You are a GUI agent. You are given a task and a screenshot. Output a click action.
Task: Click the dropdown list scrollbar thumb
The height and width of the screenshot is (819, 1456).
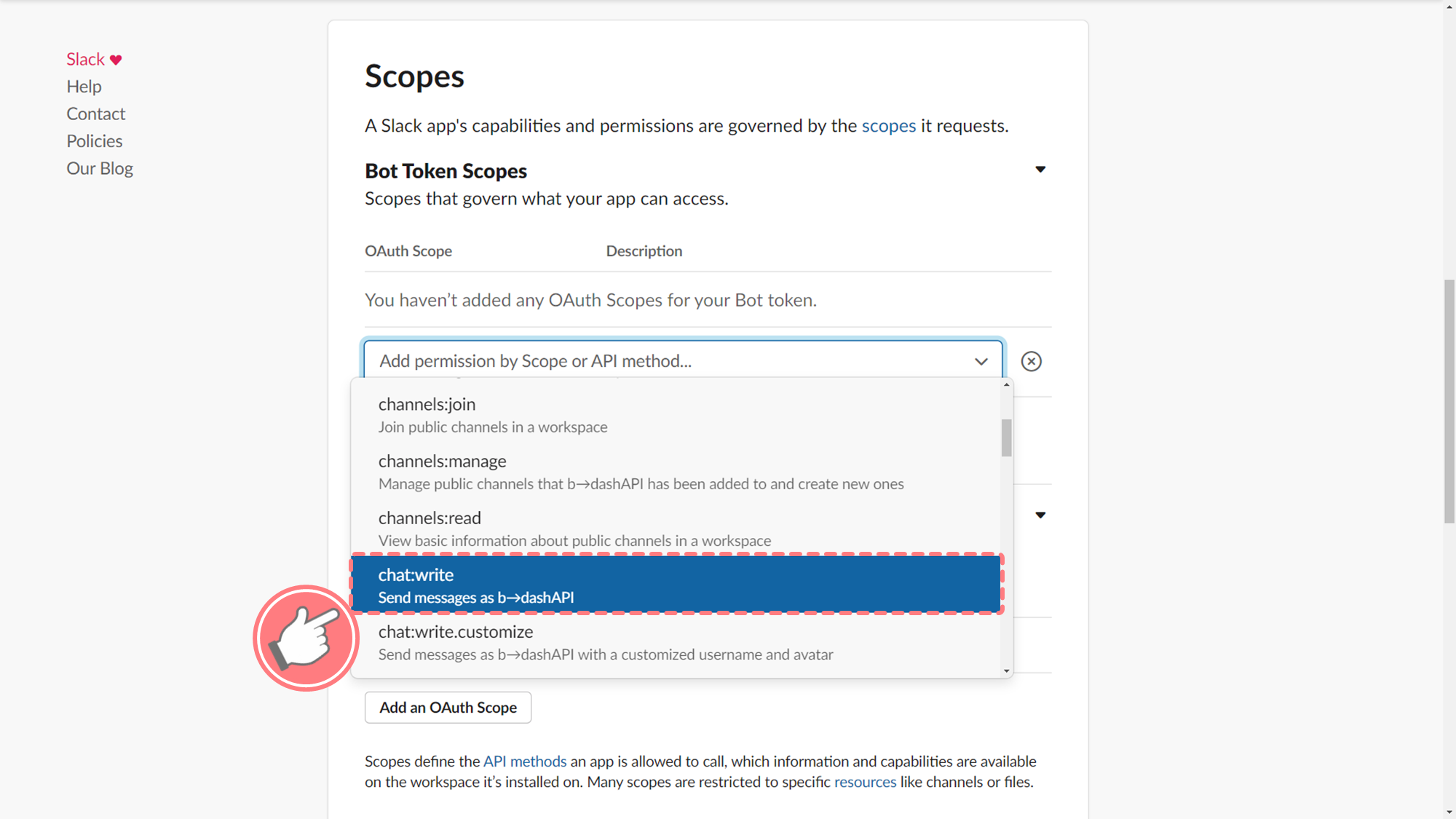pyautogui.click(x=1006, y=438)
